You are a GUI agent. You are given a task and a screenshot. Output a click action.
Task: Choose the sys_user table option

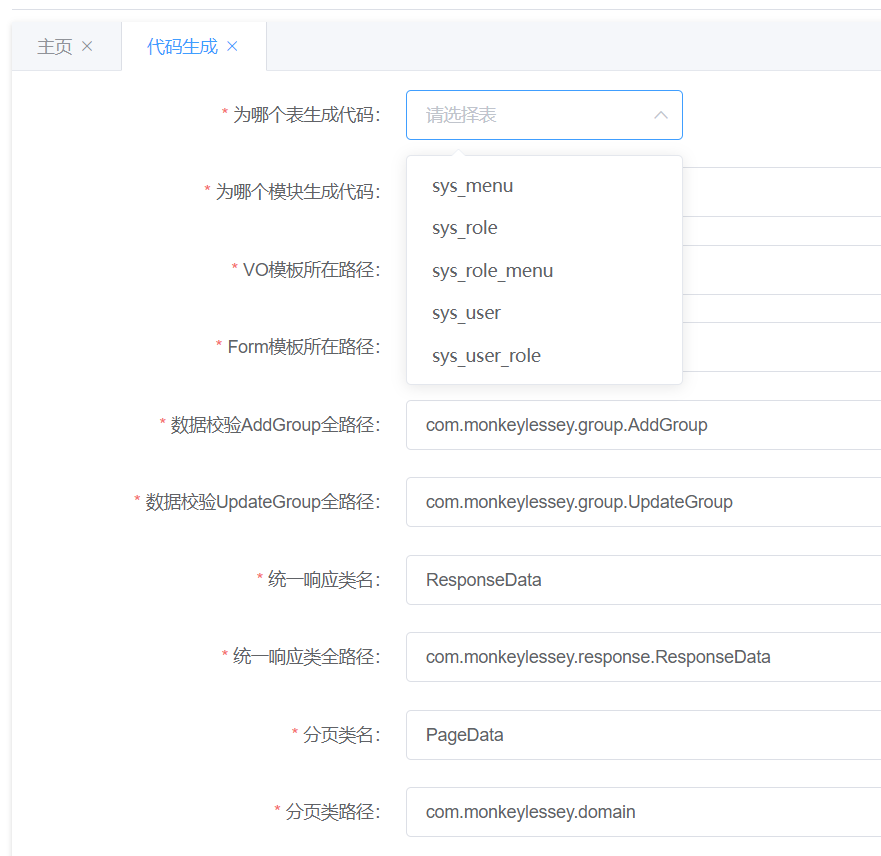(x=467, y=313)
